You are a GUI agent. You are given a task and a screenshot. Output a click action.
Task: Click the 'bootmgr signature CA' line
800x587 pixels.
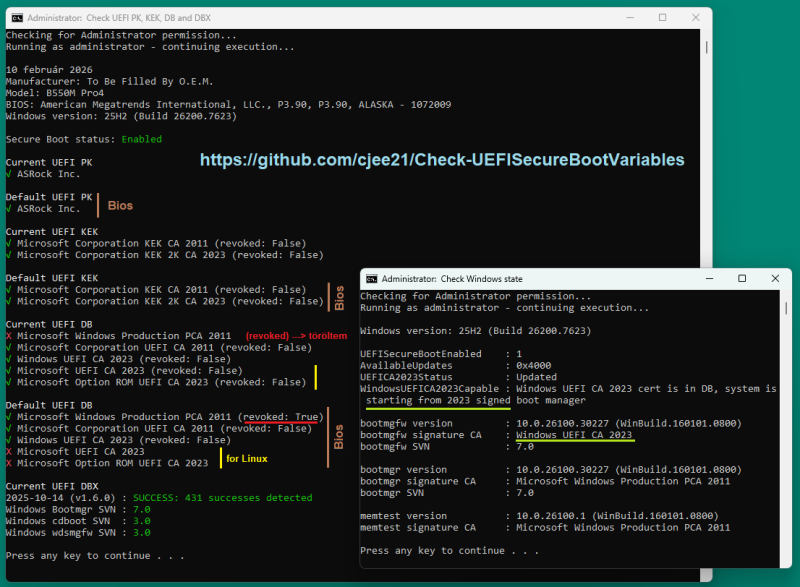pos(545,481)
